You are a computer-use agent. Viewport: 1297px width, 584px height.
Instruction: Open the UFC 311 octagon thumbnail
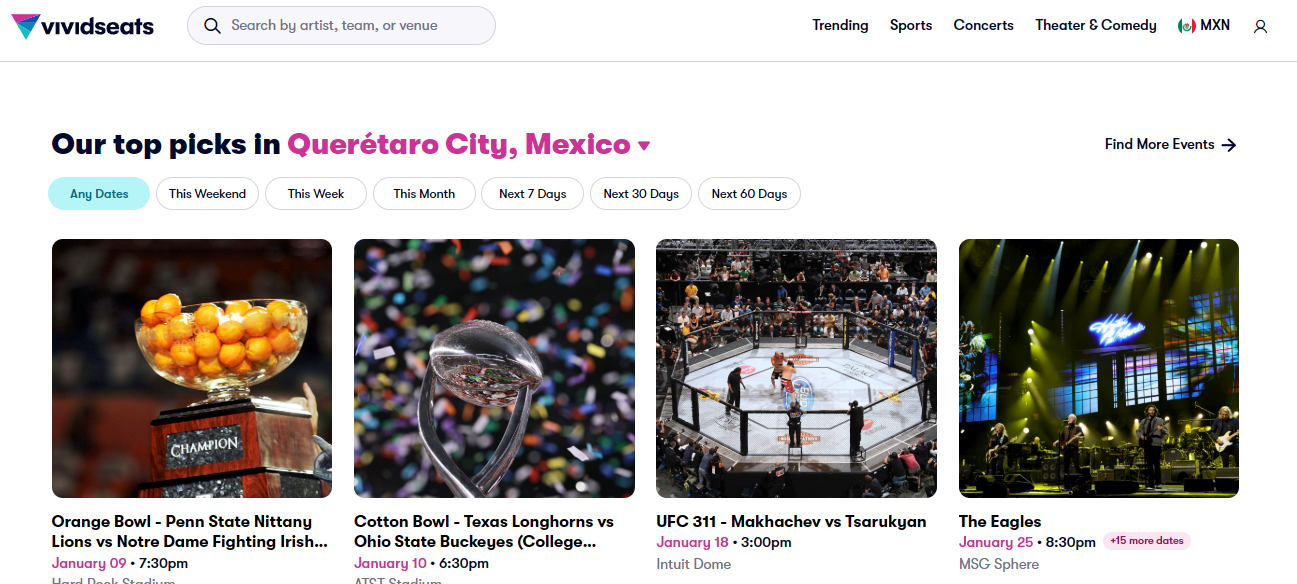(796, 368)
